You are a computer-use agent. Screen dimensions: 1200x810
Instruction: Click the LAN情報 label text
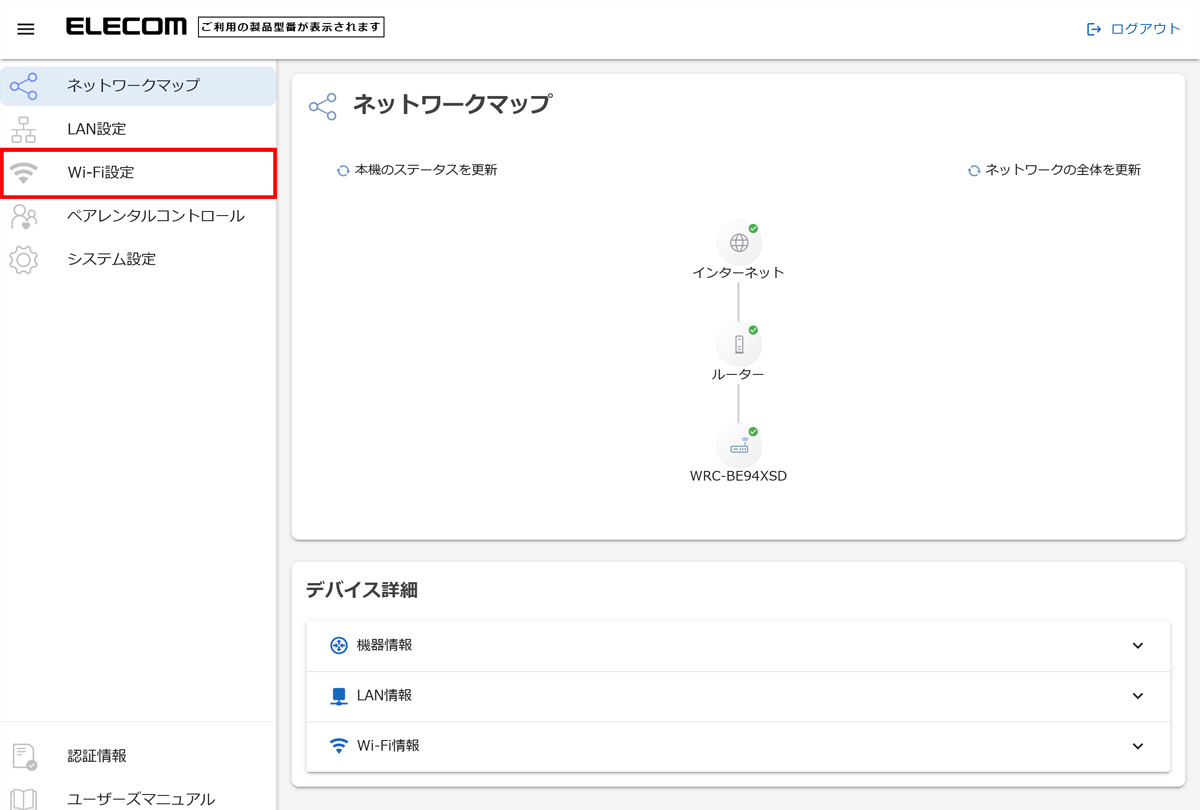point(385,695)
